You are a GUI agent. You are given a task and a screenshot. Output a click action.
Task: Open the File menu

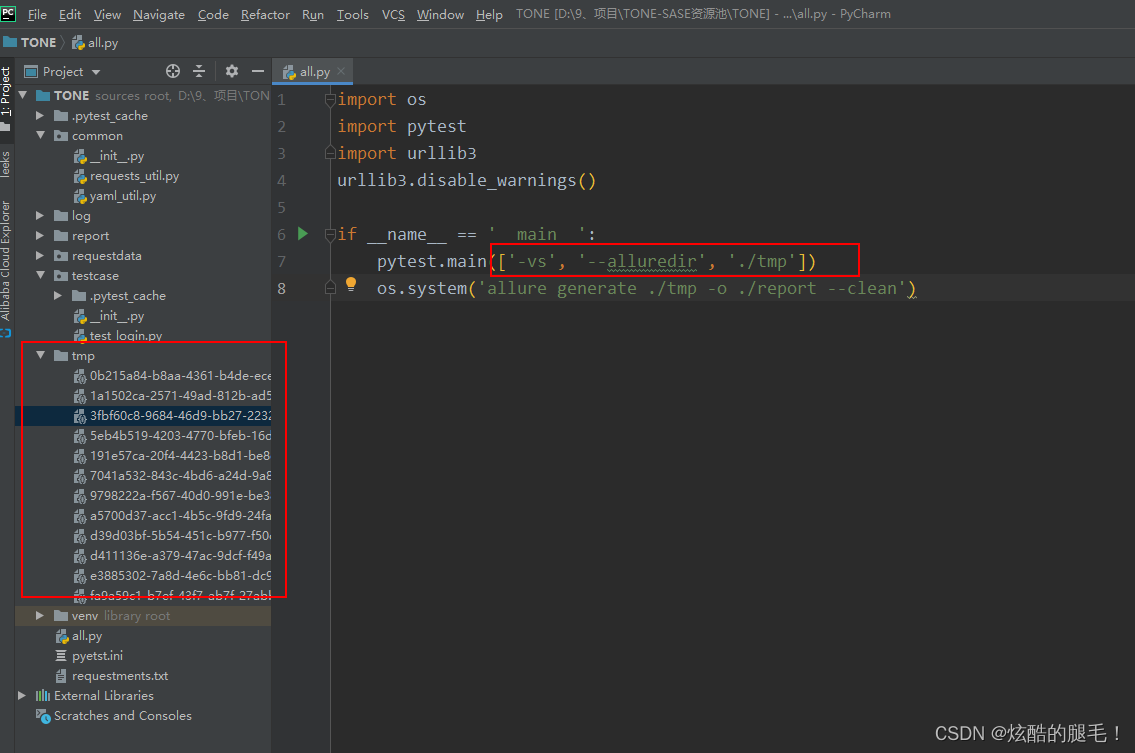point(37,14)
